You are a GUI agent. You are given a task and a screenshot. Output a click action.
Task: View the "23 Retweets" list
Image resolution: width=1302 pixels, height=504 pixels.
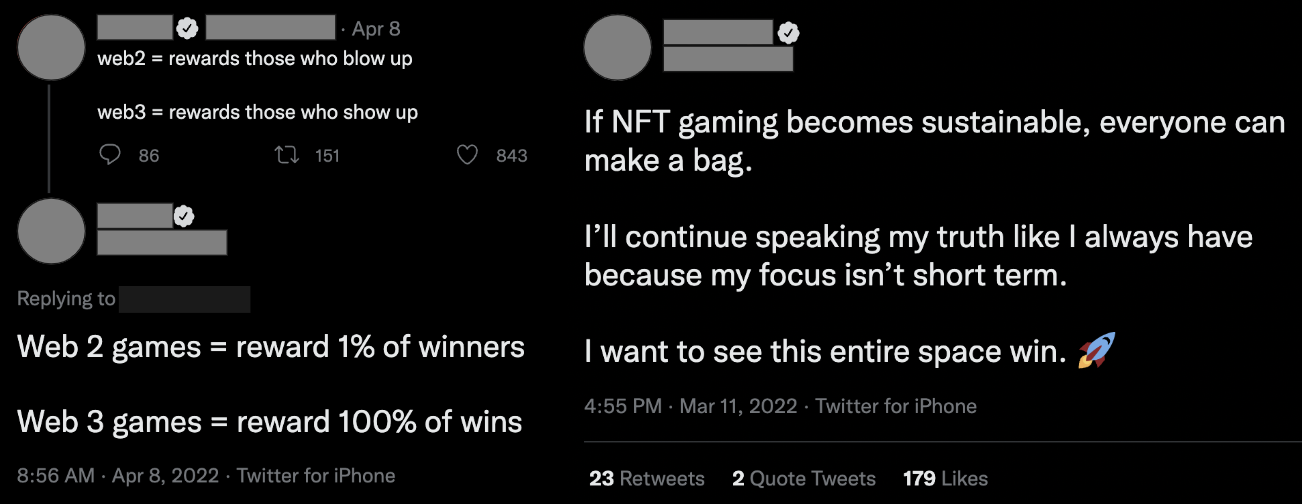[646, 478]
